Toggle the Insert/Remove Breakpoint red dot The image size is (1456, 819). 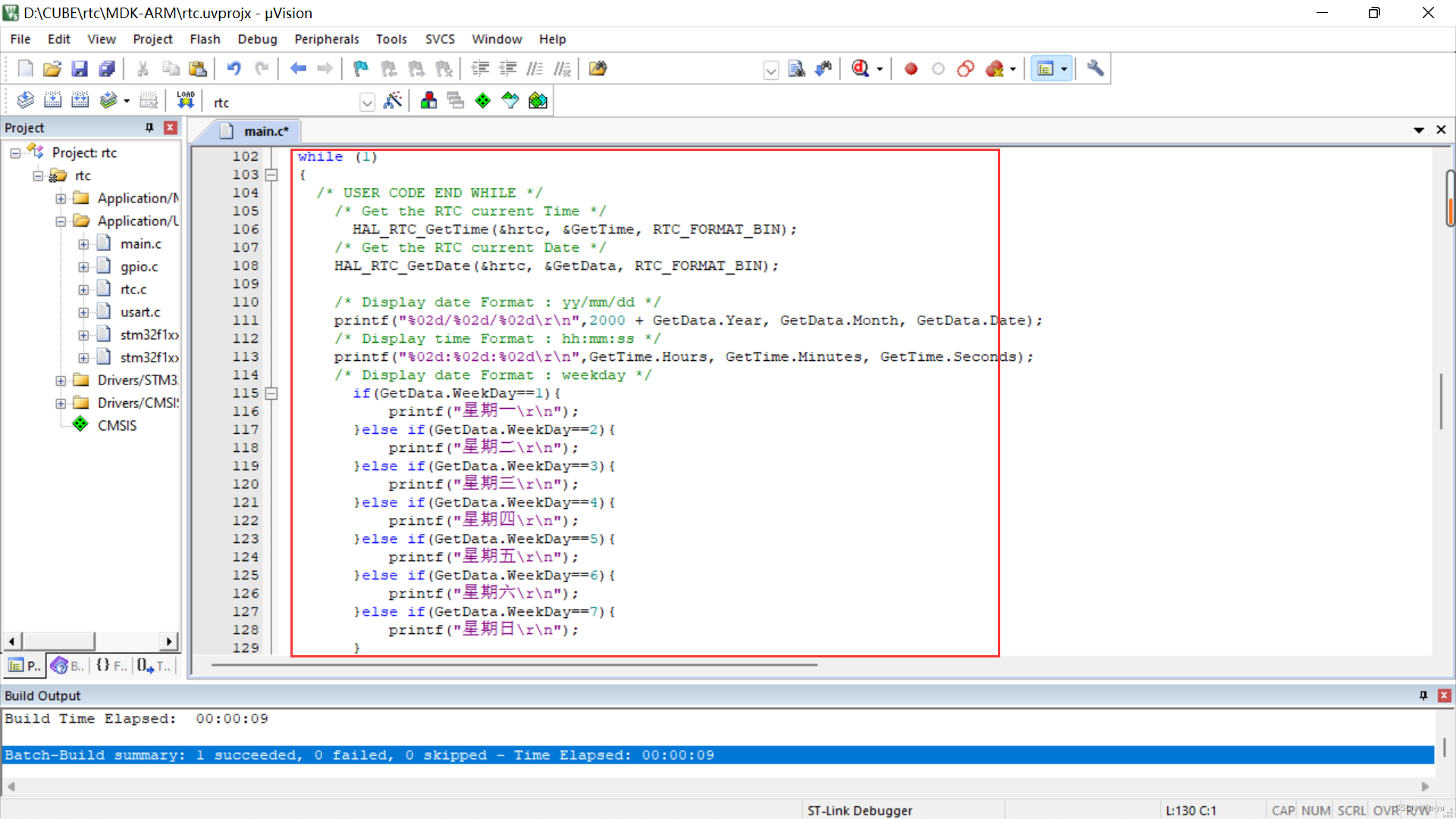click(911, 69)
